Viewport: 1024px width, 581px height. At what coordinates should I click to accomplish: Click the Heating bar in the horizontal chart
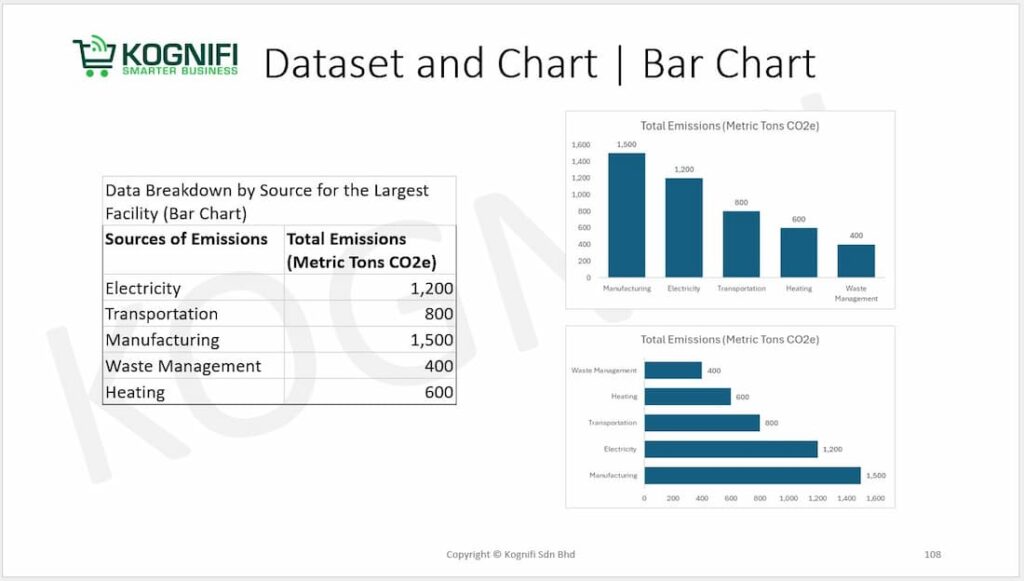[688, 396]
